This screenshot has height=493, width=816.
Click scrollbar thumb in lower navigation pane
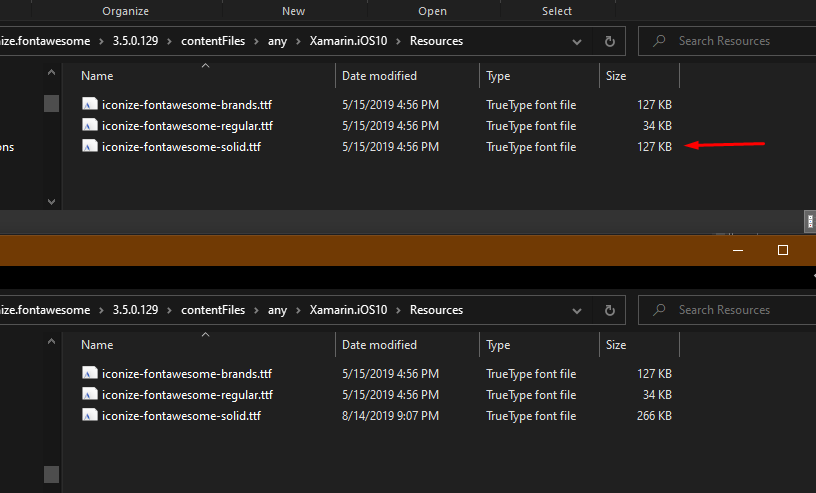tap(51, 474)
